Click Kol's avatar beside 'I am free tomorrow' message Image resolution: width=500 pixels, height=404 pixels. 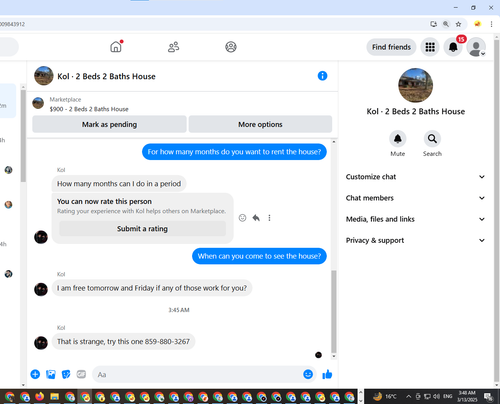[x=41, y=289]
